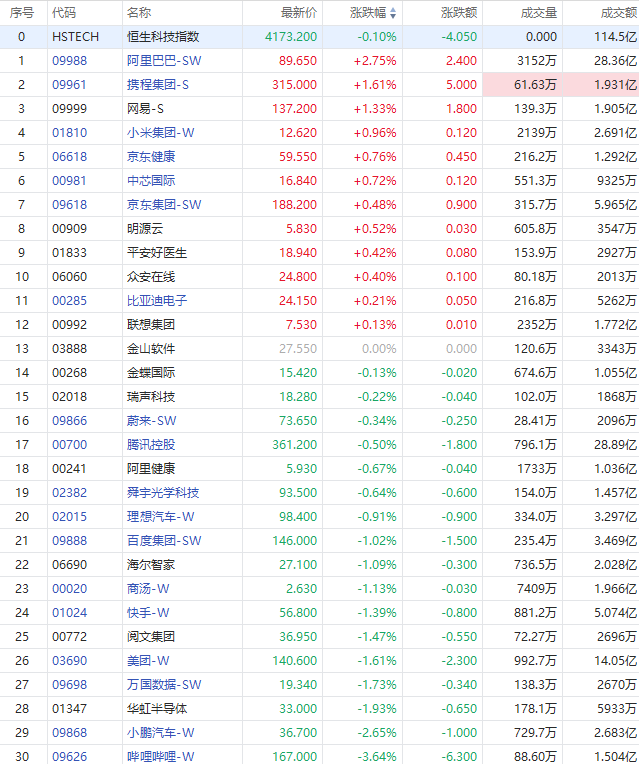The height and width of the screenshot is (764, 639).
Task: Select the 华虹半导体 stock name
Action: [157, 708]
